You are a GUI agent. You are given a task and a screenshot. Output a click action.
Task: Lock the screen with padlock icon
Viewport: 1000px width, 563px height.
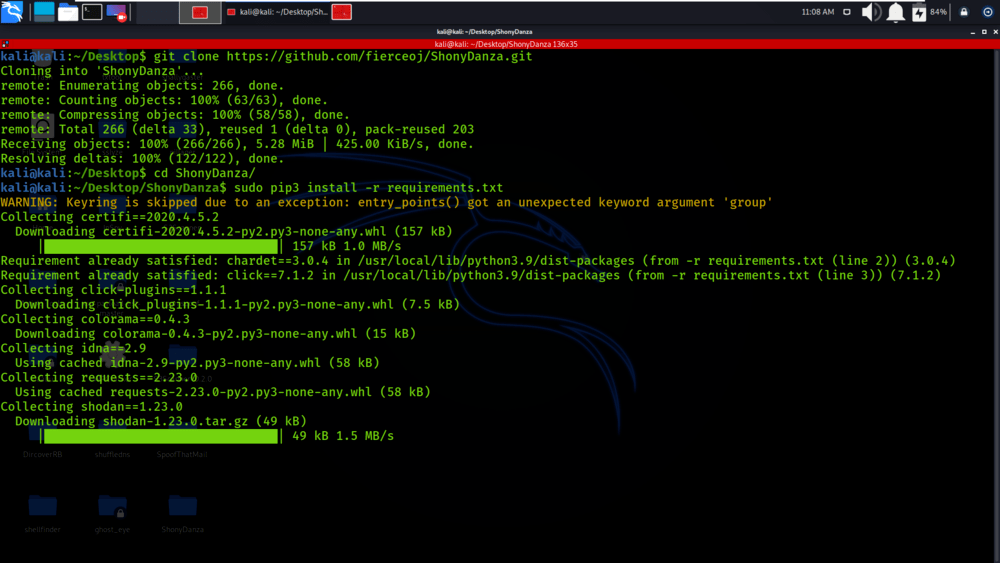(964, 11)
